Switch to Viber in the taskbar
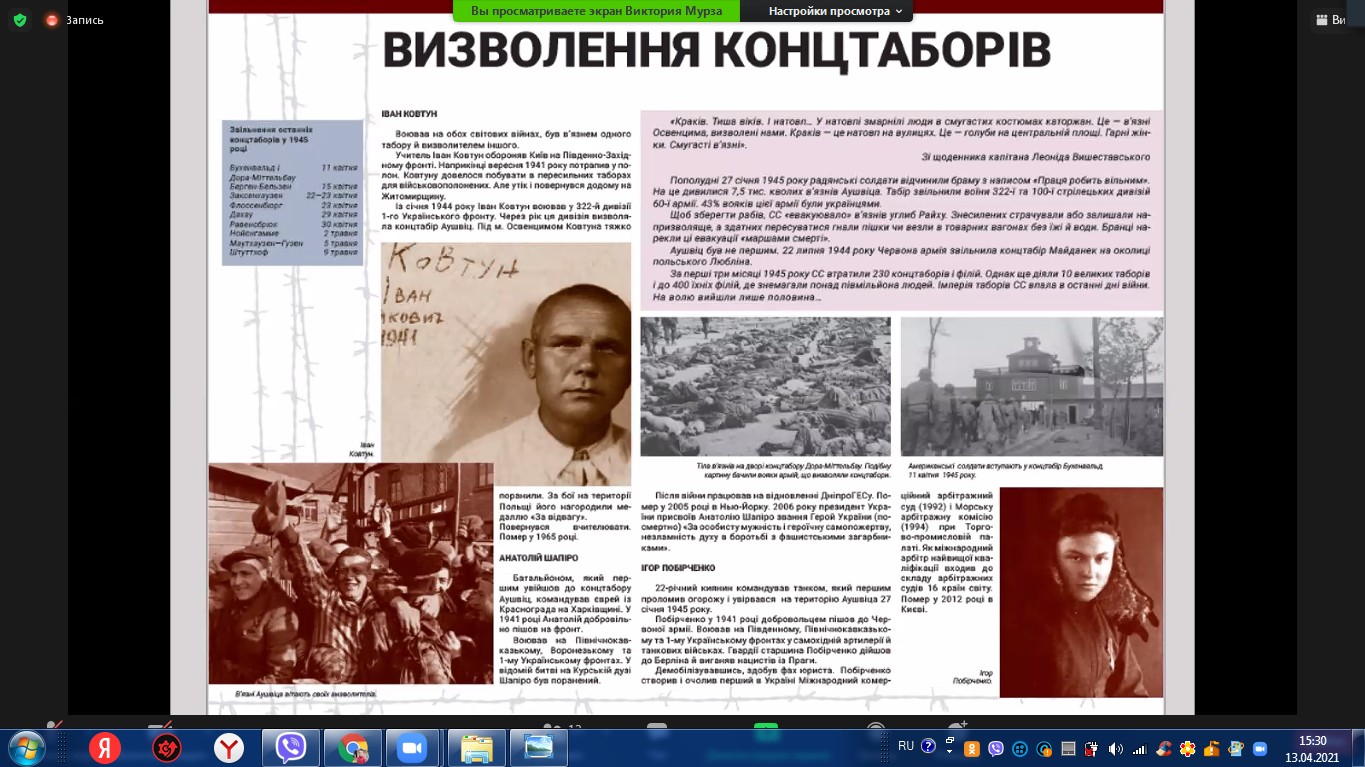Image resolution: width=1365 pixels, height=767 pixels. pyautogui.click(x=291, y=748)
